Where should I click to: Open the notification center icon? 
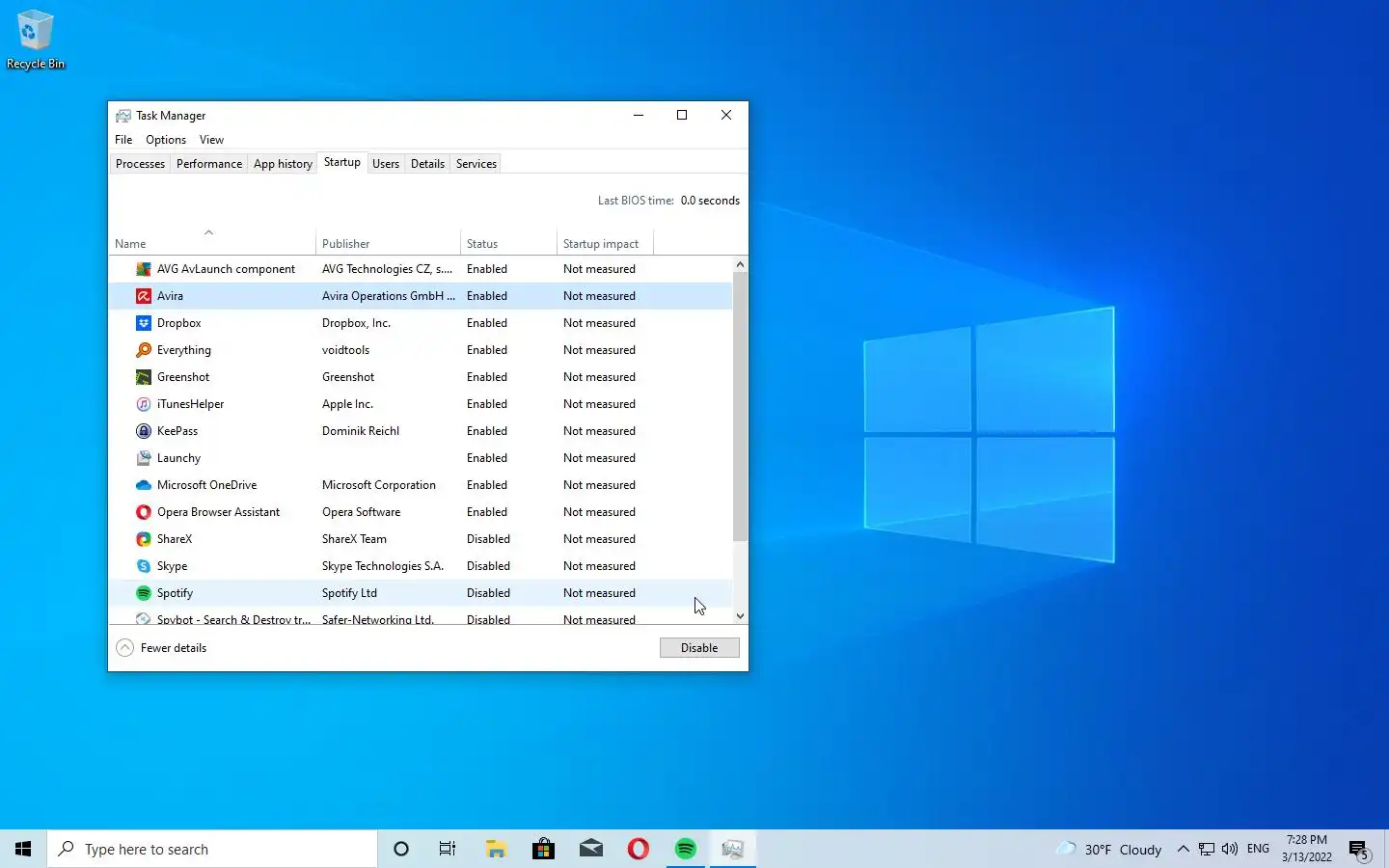(x=1359, y=850)
